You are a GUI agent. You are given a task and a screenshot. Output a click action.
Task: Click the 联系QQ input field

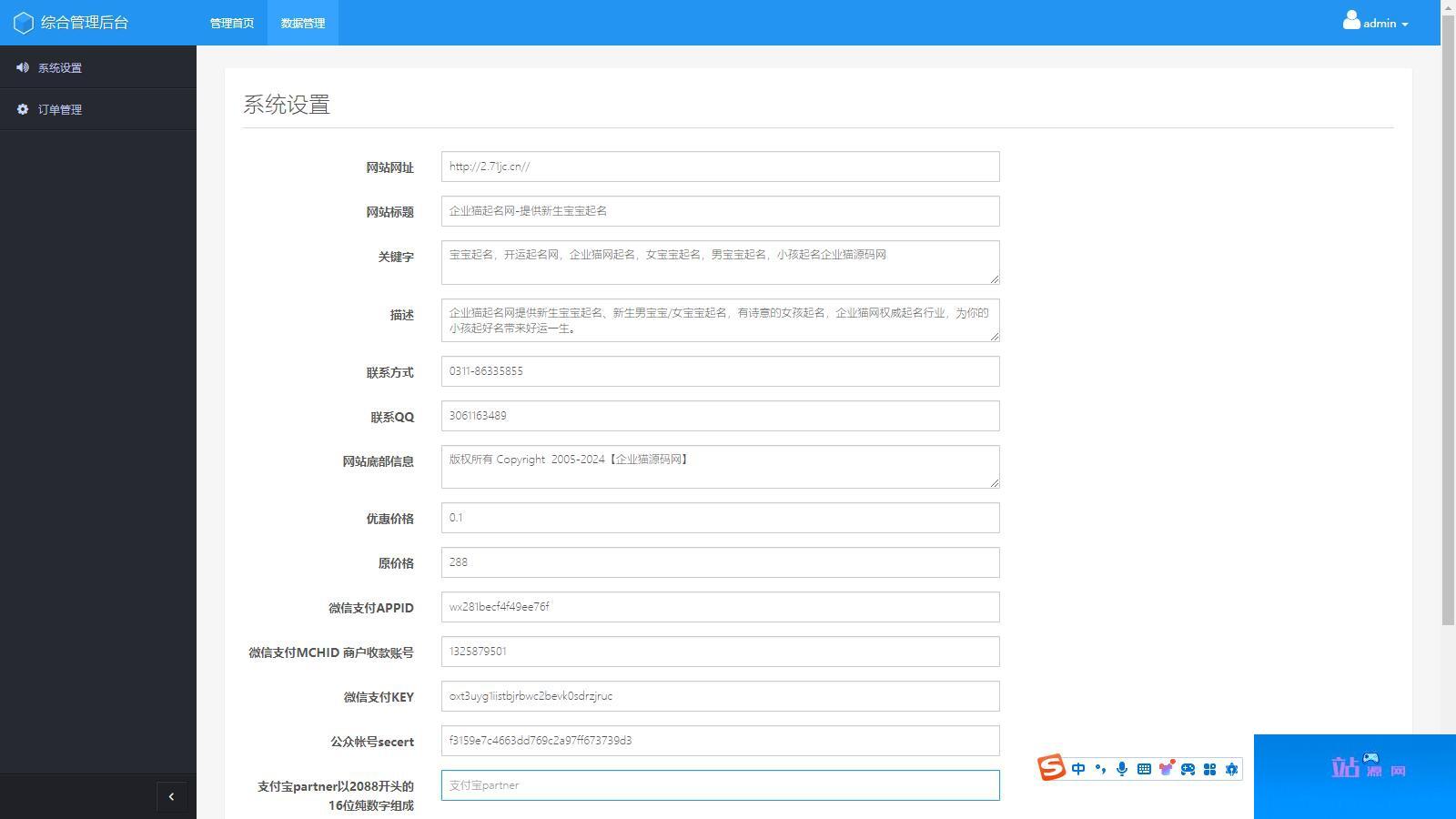click(721, 416)
